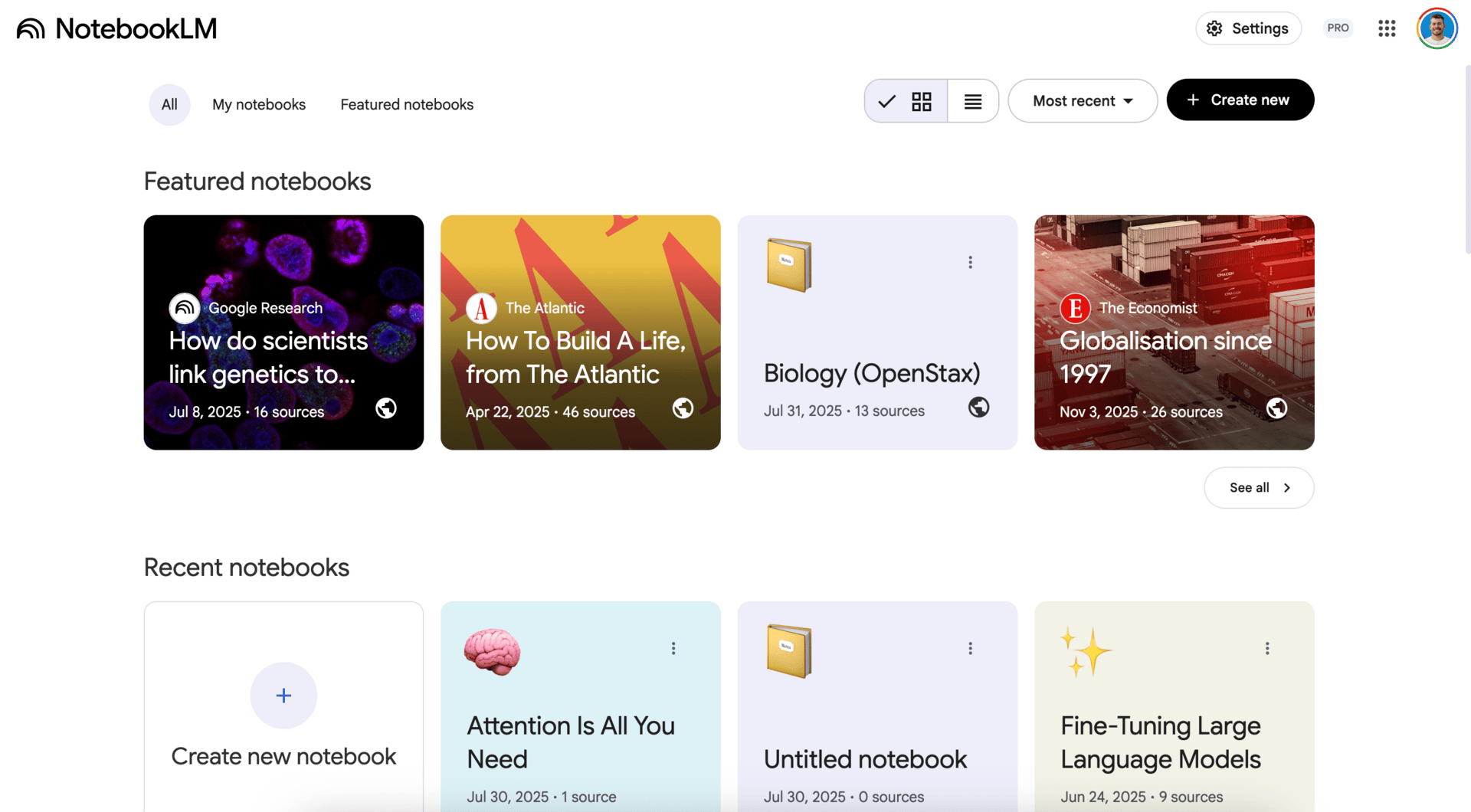Switch to Featured notebooks tab

[407, 105]
